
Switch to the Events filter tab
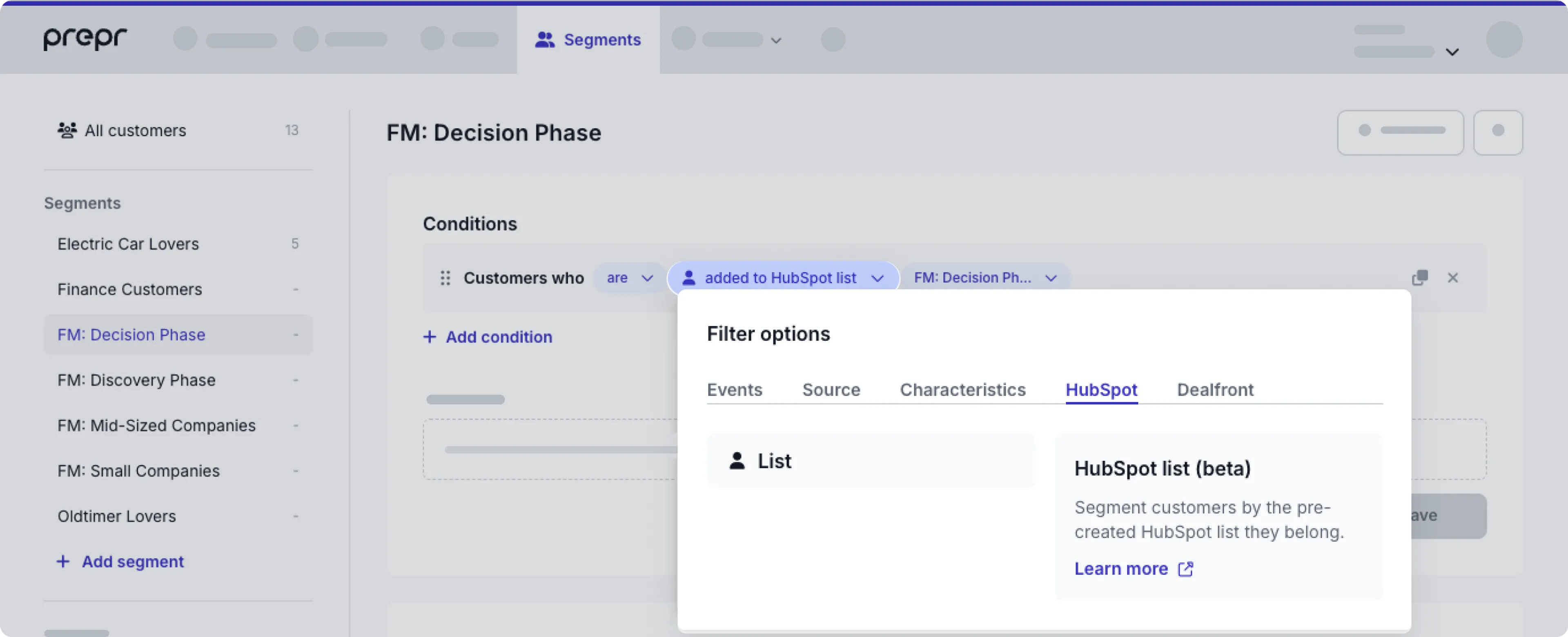734,390
